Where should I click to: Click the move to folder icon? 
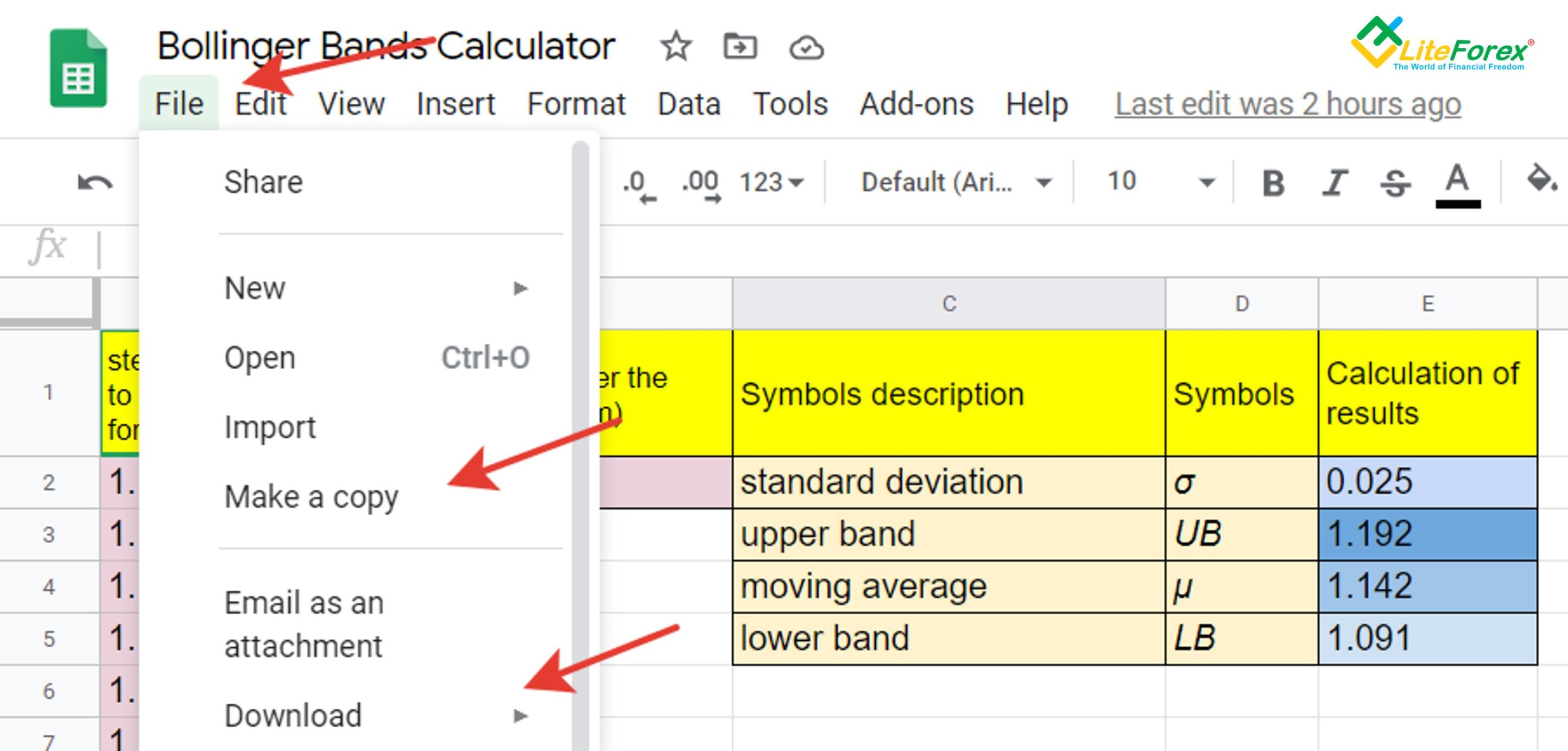click(739, 47)
